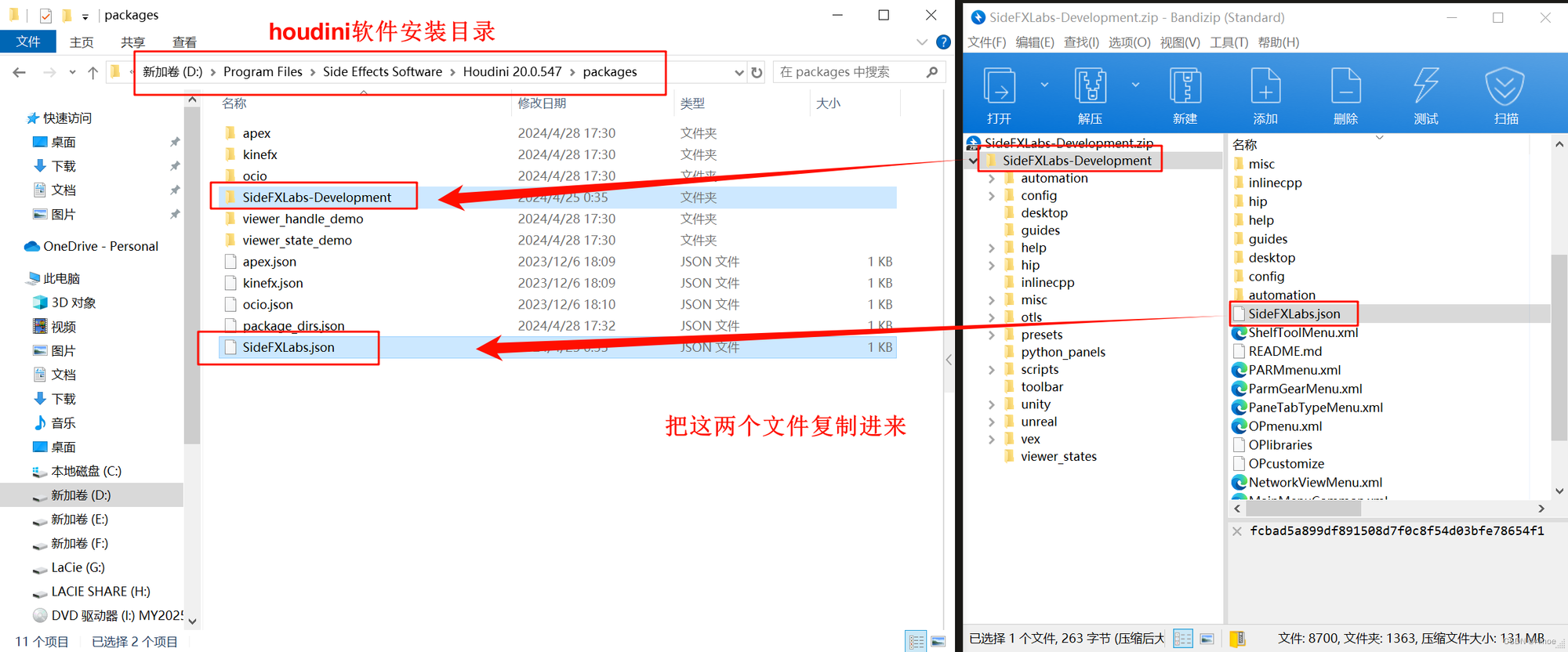Screen dimensions: 1568x652
Task: Click the Explorer back navigation arrow
Action: pyautogui.click(x=20, y=72)
